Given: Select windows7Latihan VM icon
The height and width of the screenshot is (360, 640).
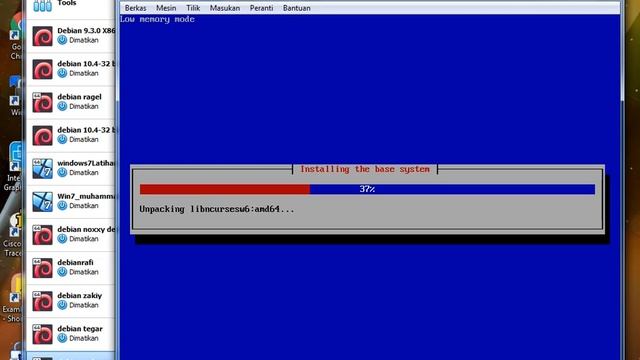Looking at the screenshot, I should tap(42, 168).
